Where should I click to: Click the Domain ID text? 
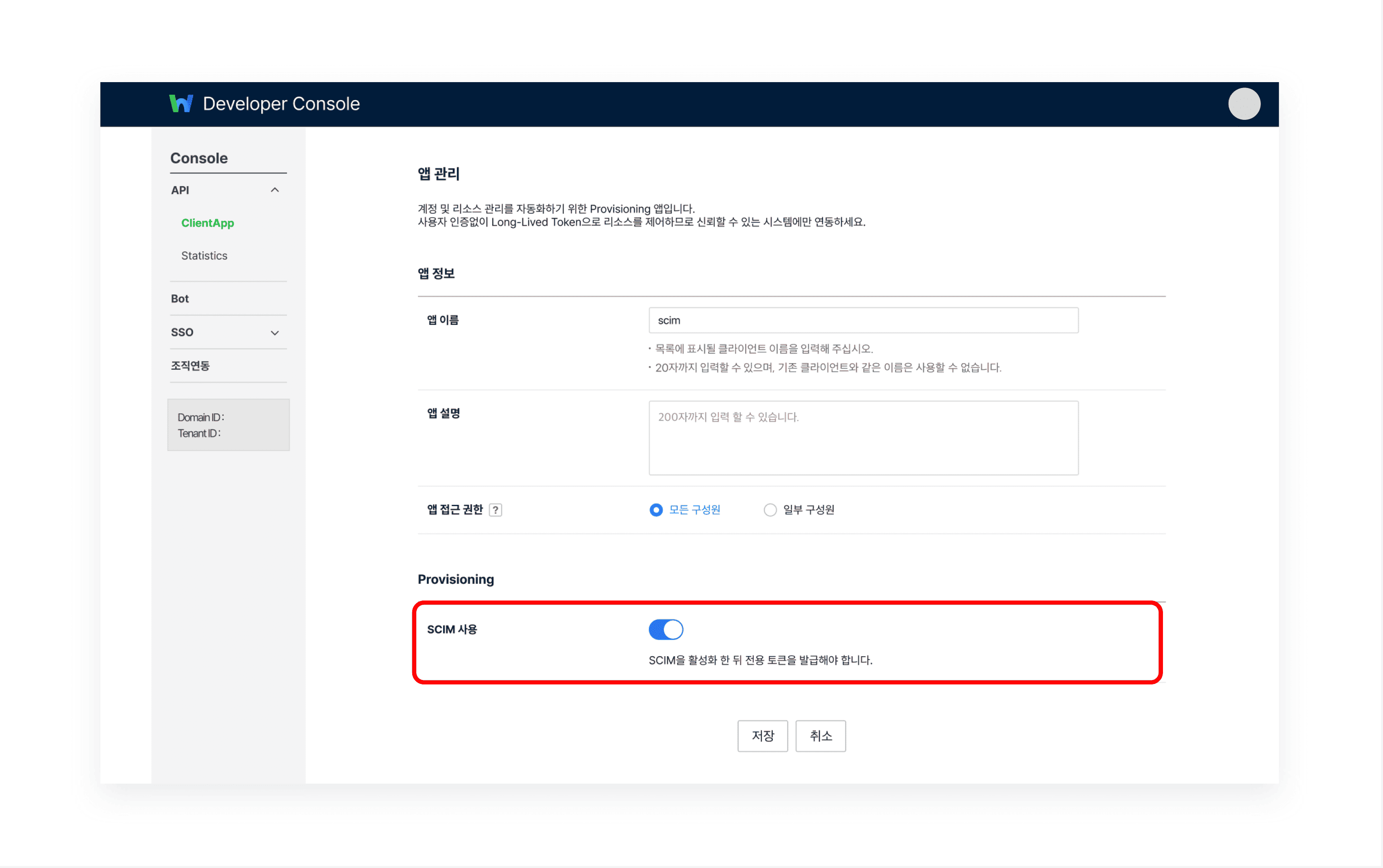pyautogui.click(x=201, y=417)
